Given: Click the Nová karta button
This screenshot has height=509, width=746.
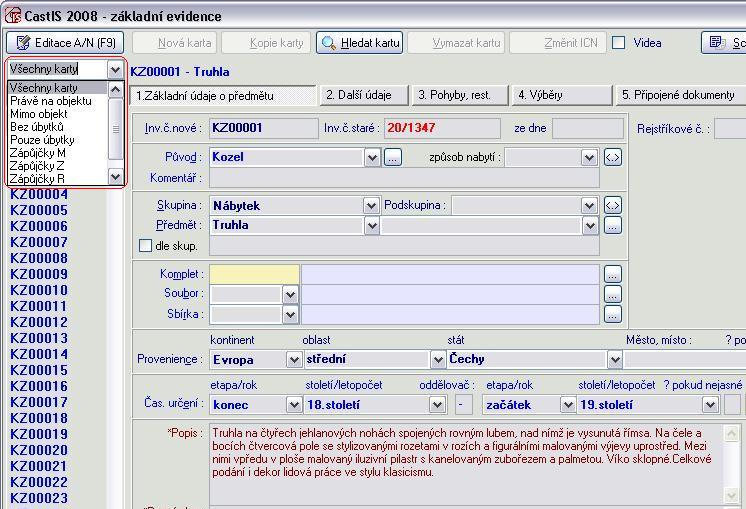Looking at the screenshot, I should [x=175, y=43].
